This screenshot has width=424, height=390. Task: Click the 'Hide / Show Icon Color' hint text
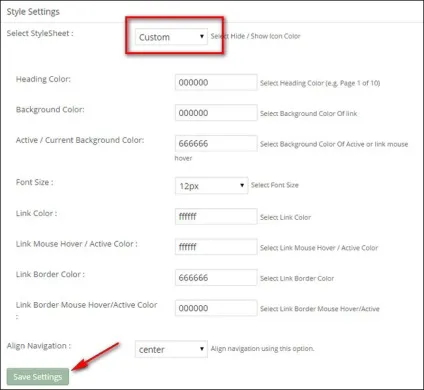point(266,36)
